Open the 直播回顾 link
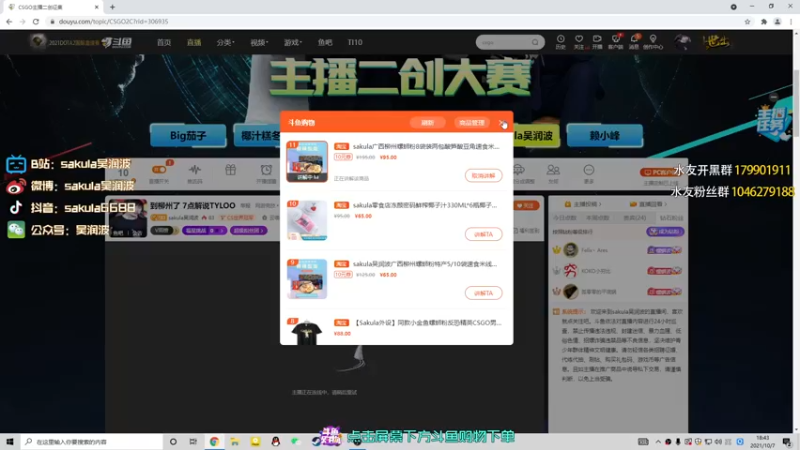Screen dimensions: 800x450 click(x=648, y=204)
